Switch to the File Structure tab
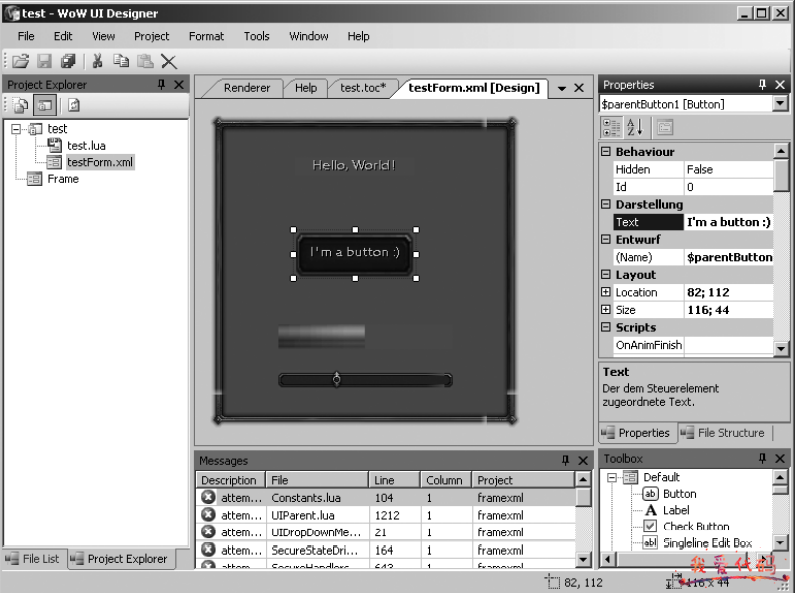Image resolution: width=795 pixels, height=593 pixels. pos(724,433)
